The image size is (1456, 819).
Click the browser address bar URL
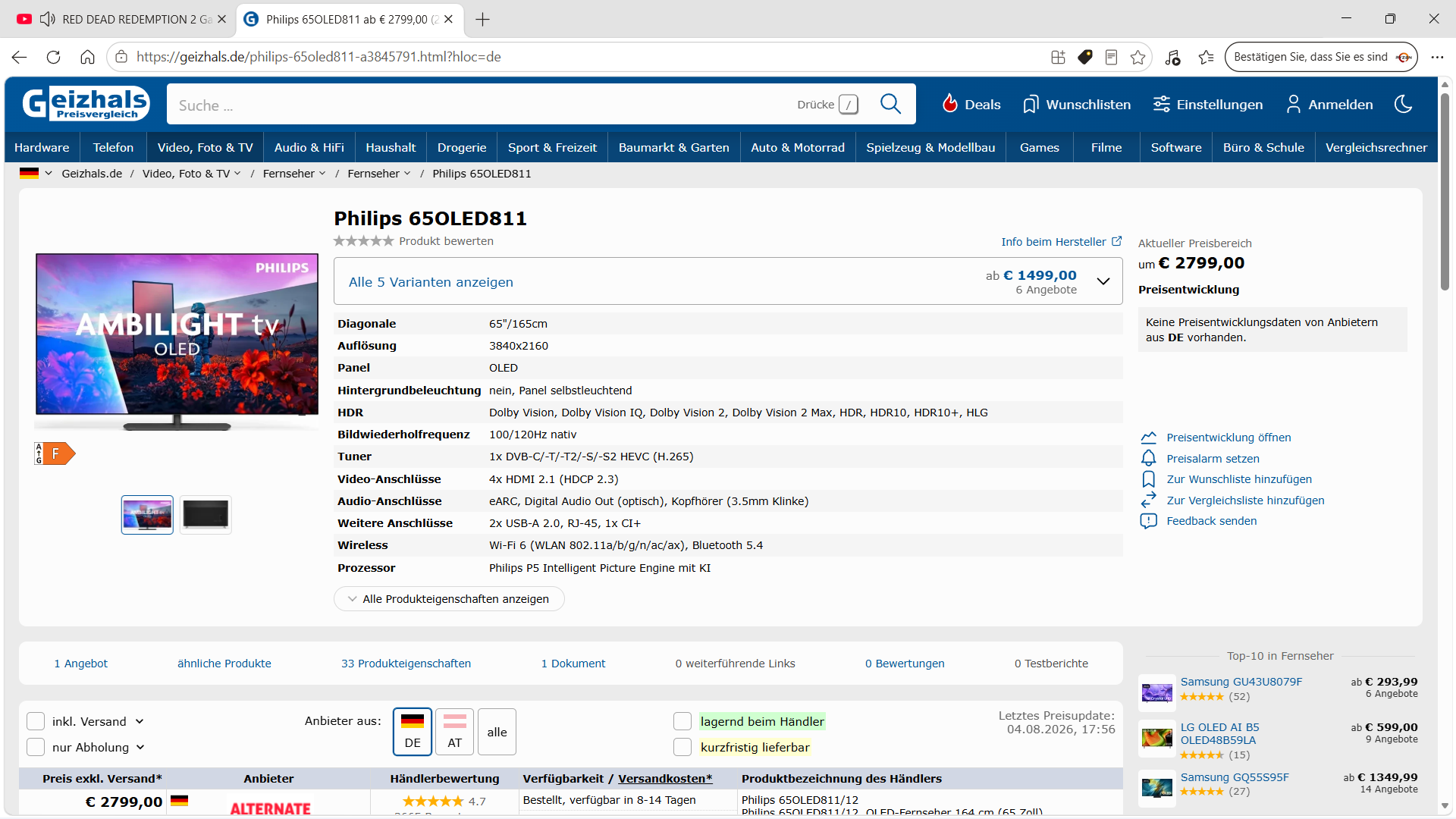318,57
